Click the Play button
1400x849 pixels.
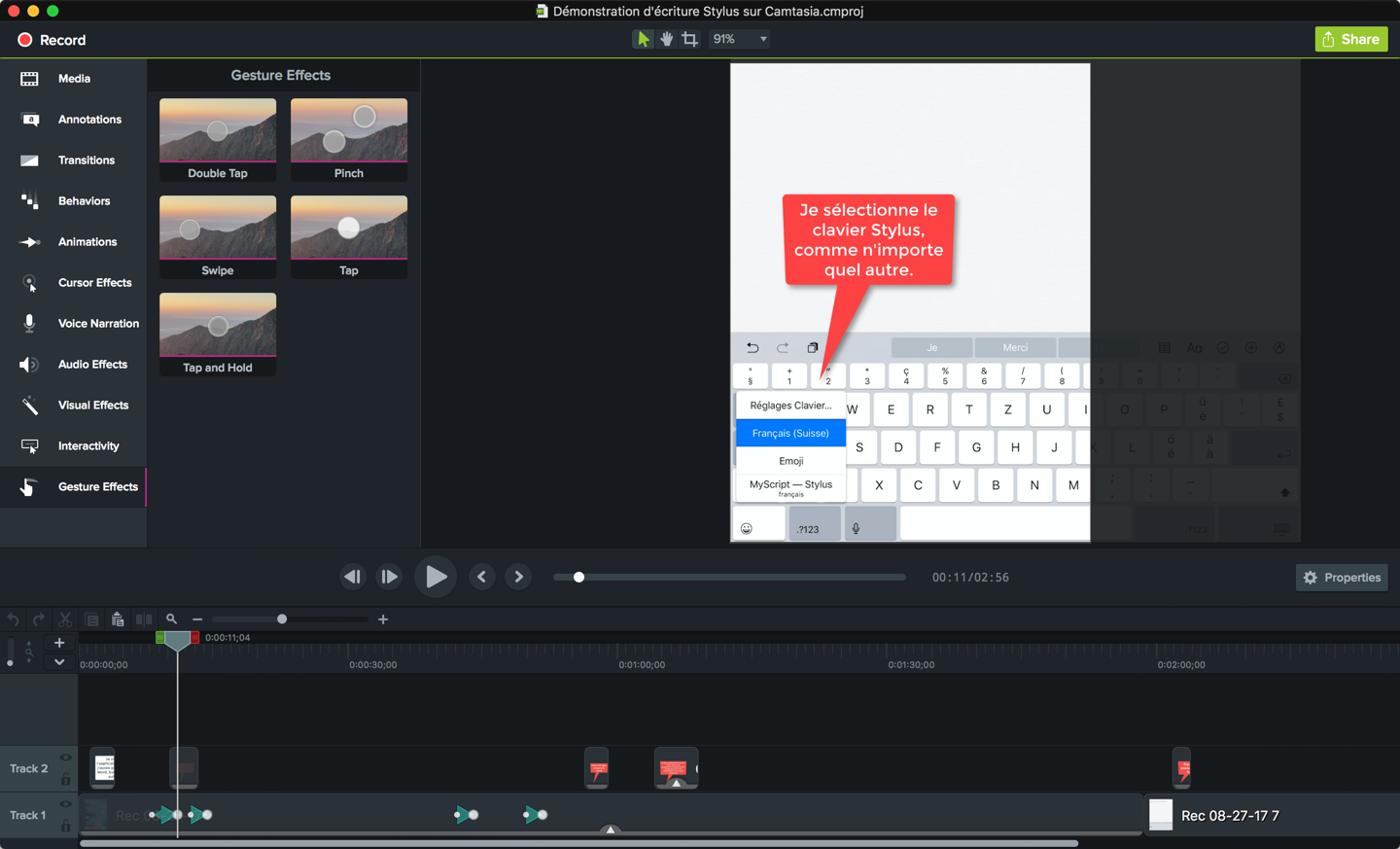pos(436,578)
